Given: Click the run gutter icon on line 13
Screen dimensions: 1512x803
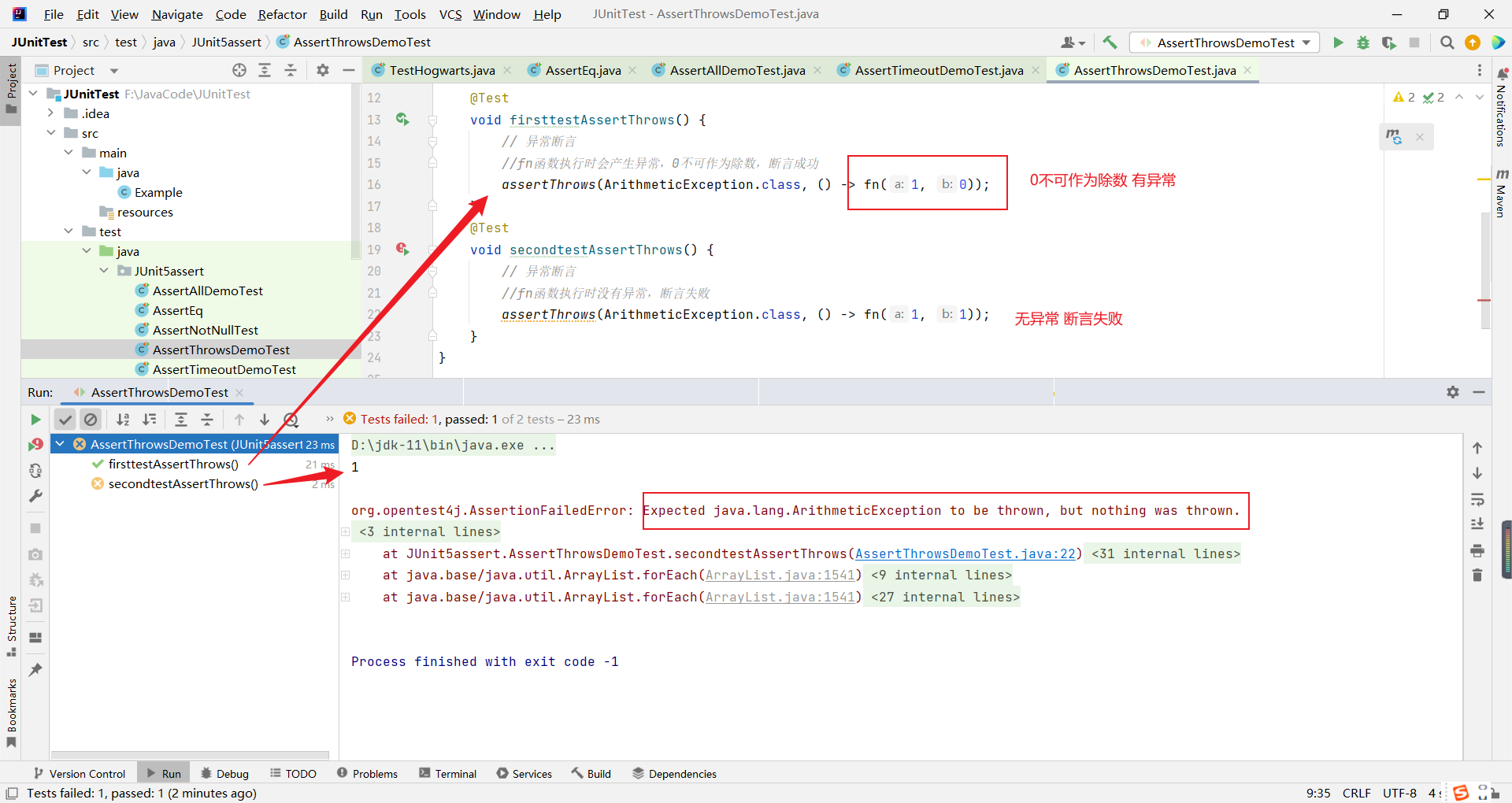Looking at the screenshot, I should coord(402,120).
